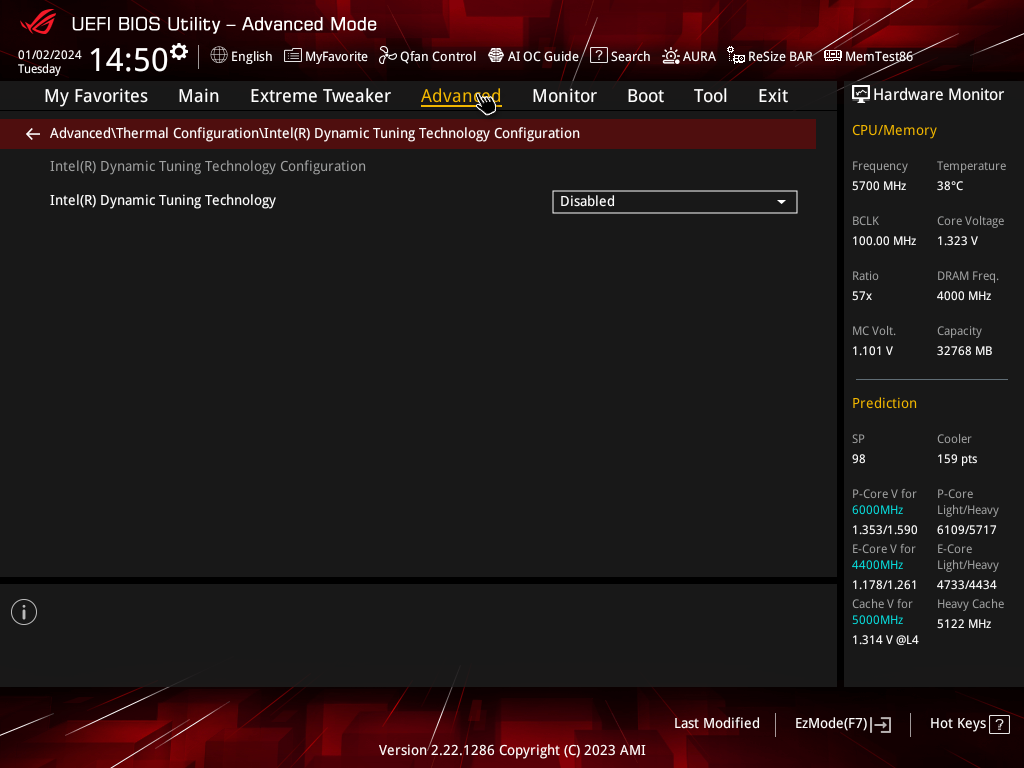Click the 5122 MHz Heavy Cache value
The height and width of the screenshot is (768, 1024).
pyautogui.click(x=964, y=624)
